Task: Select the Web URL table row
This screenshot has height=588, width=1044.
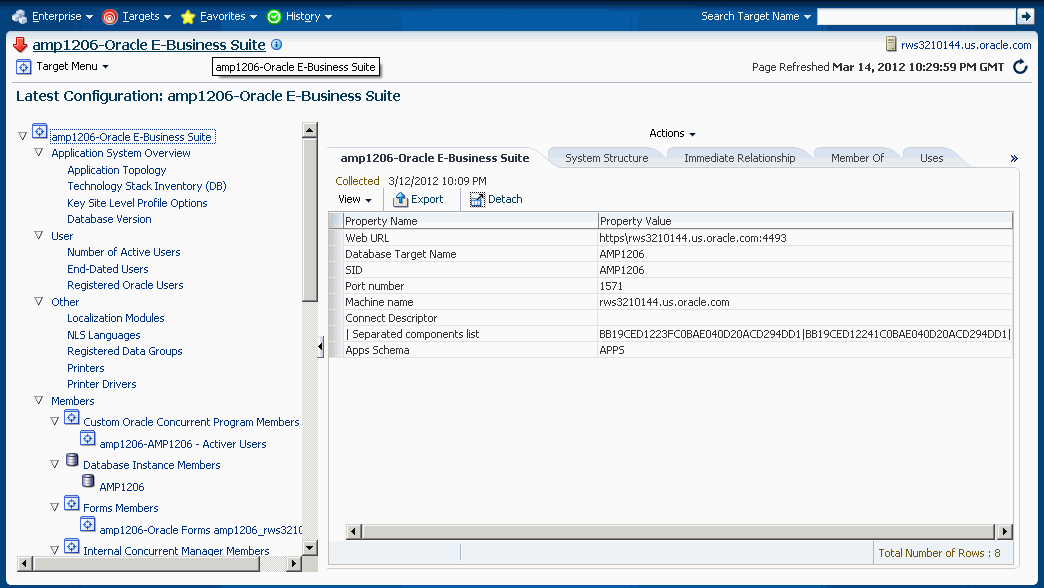Action: pyautogui.click(x=671, y=238)
